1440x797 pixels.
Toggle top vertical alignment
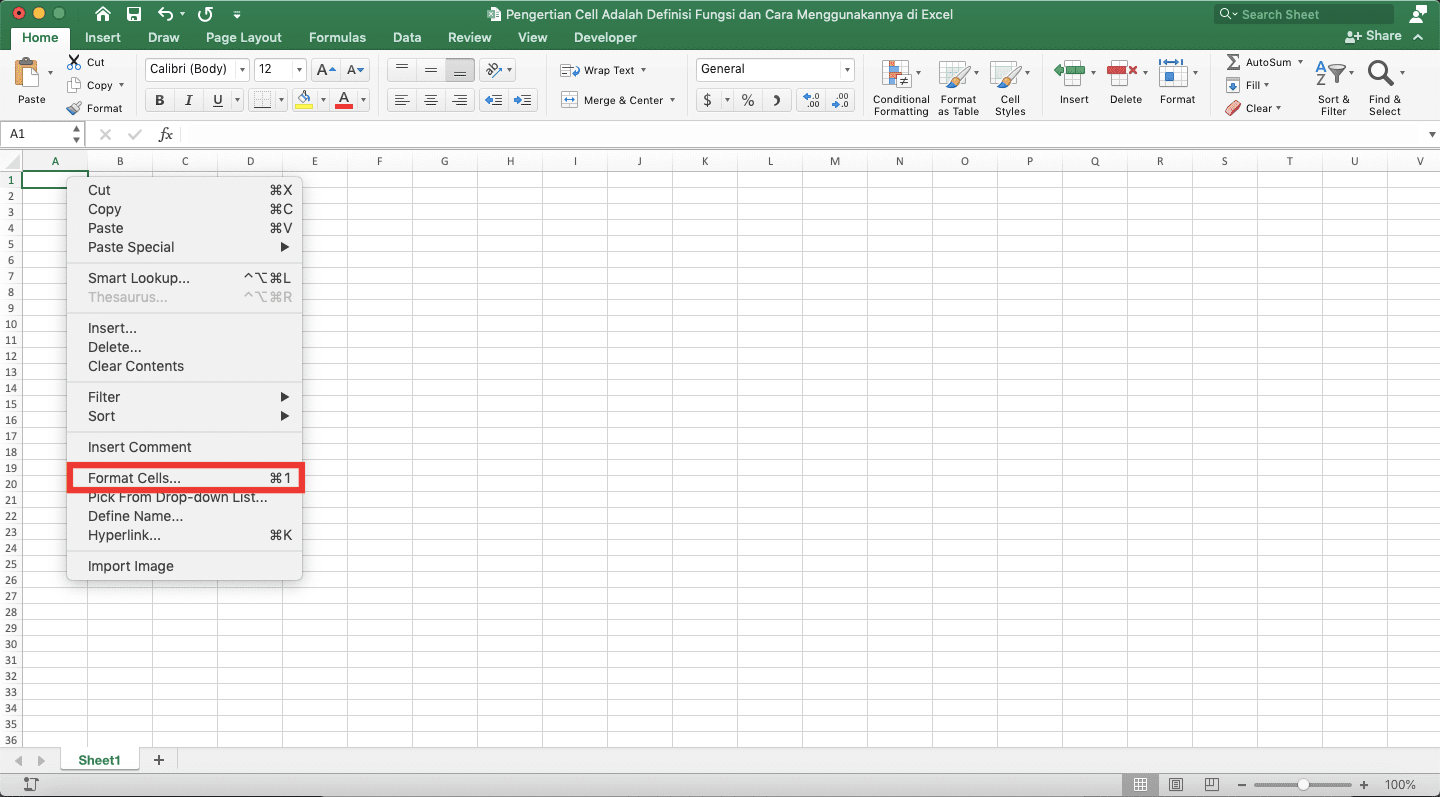401,70
